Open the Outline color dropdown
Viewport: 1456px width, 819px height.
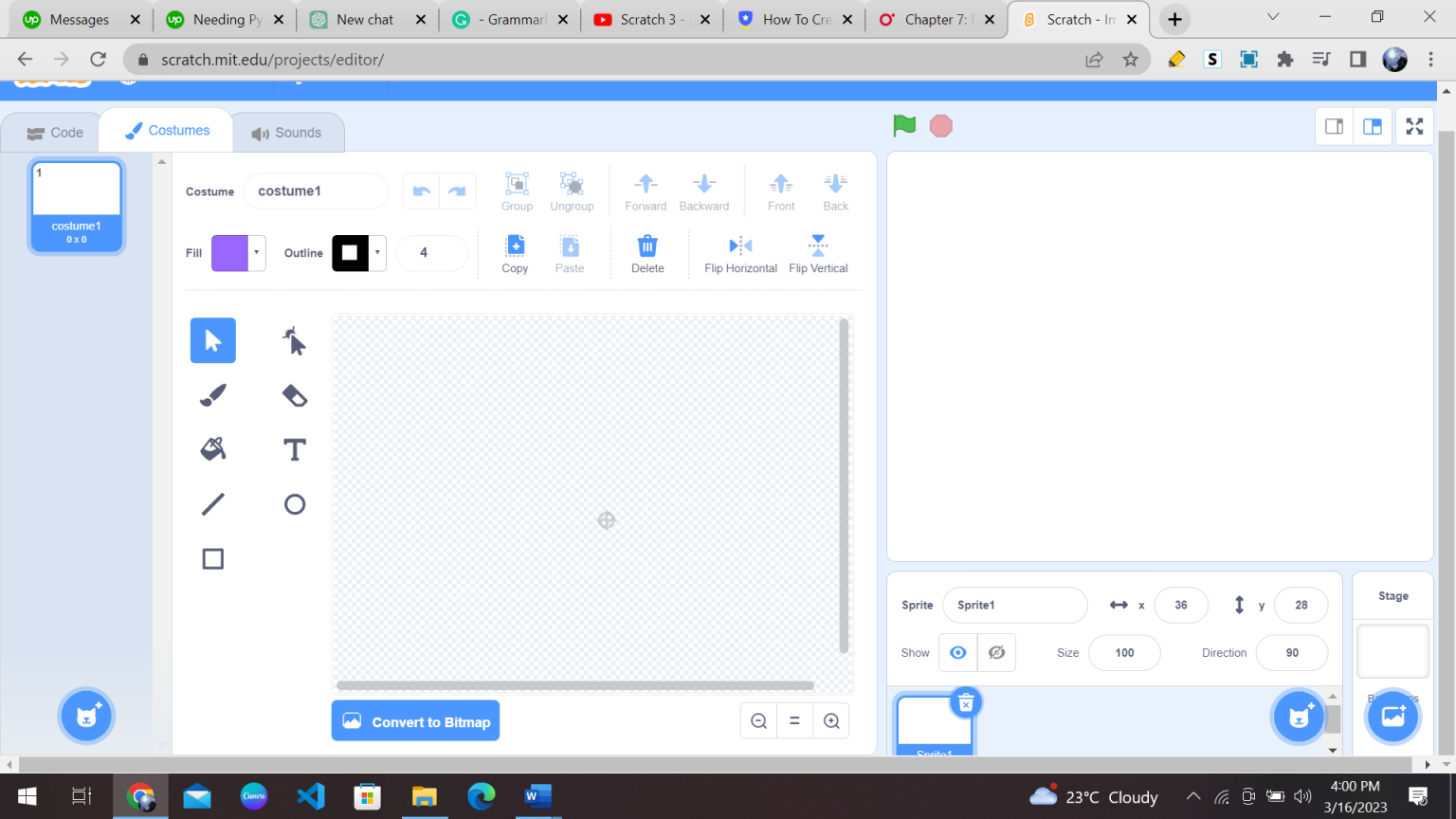pos(377,253)
